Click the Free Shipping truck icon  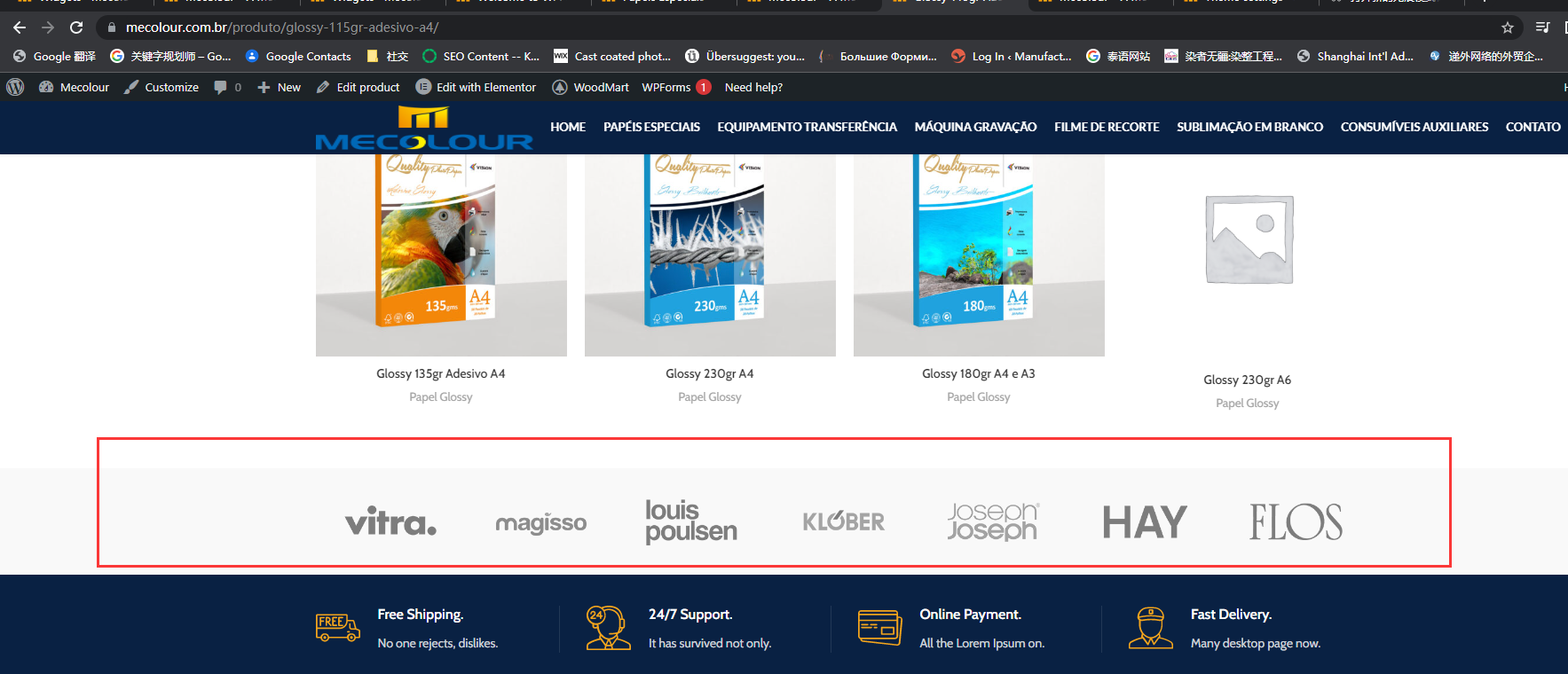tap(338, 627)
